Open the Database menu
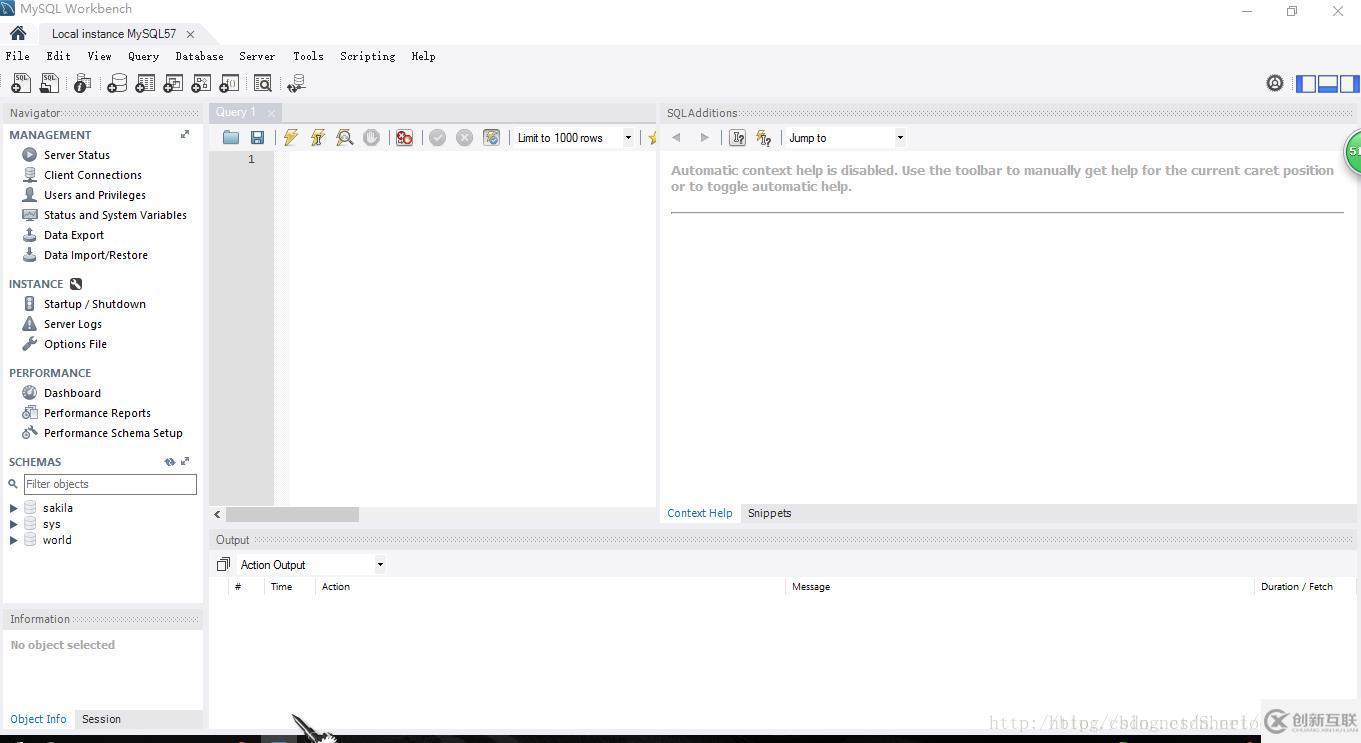1361x743 pixels. point(199,56)
